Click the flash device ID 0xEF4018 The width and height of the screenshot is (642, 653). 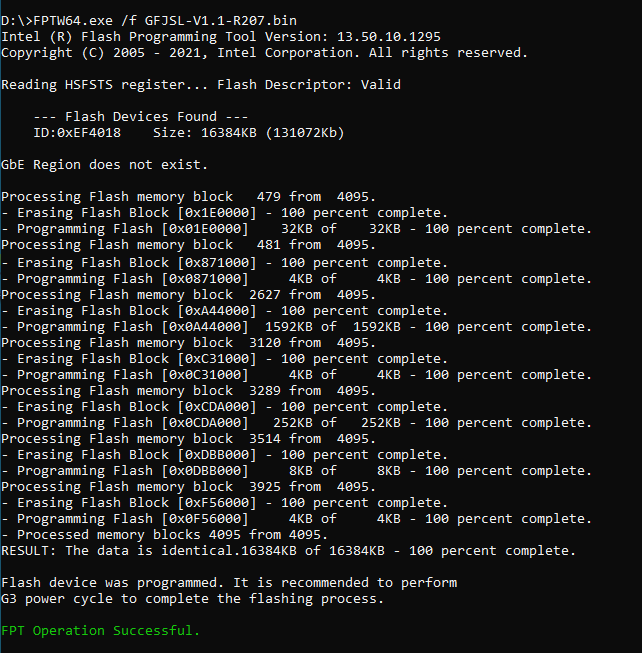coord(77,133)
